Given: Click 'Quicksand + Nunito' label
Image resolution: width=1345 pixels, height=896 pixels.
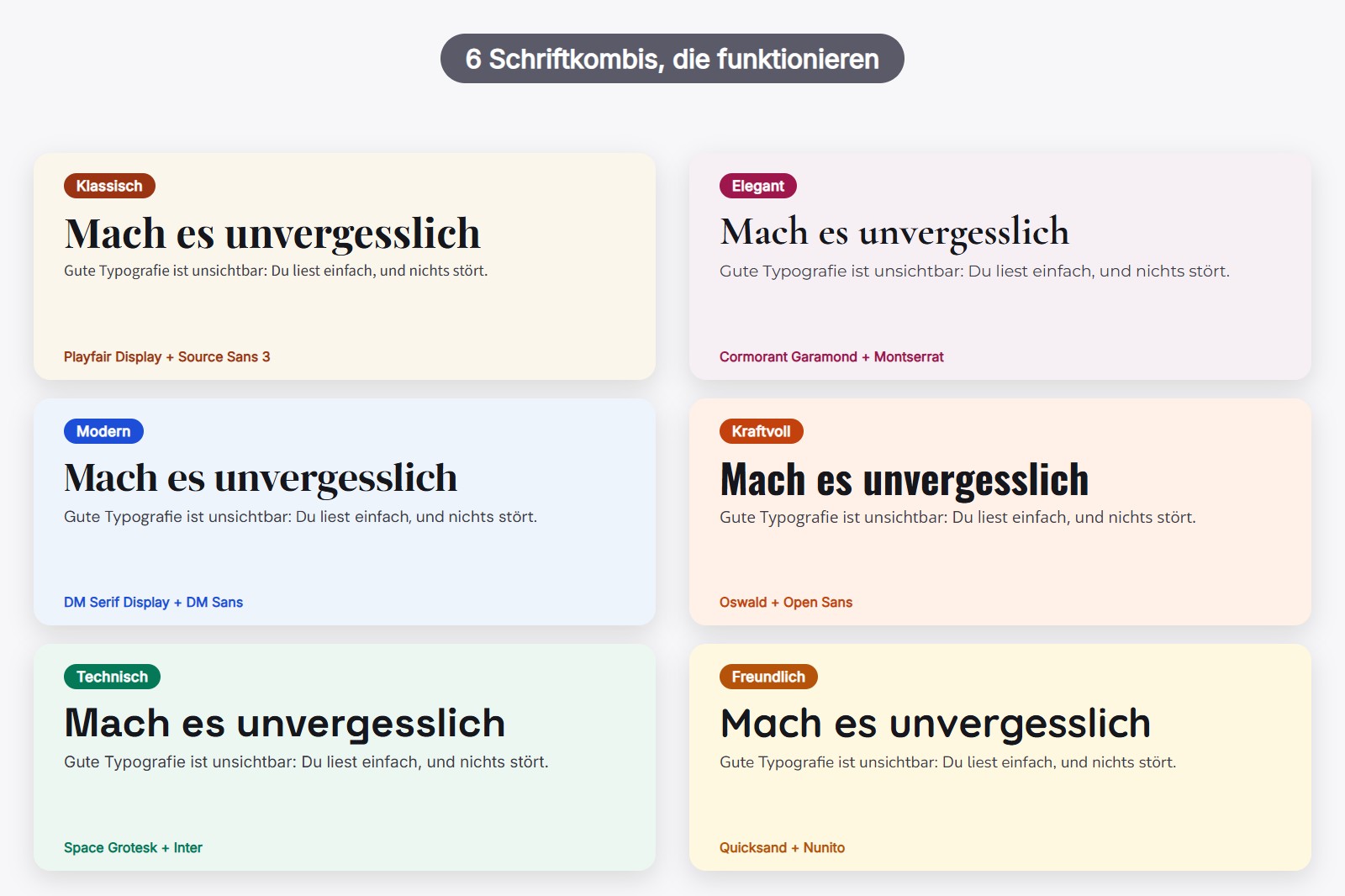Looking at the screenshot, I should [x=782, y=848].
